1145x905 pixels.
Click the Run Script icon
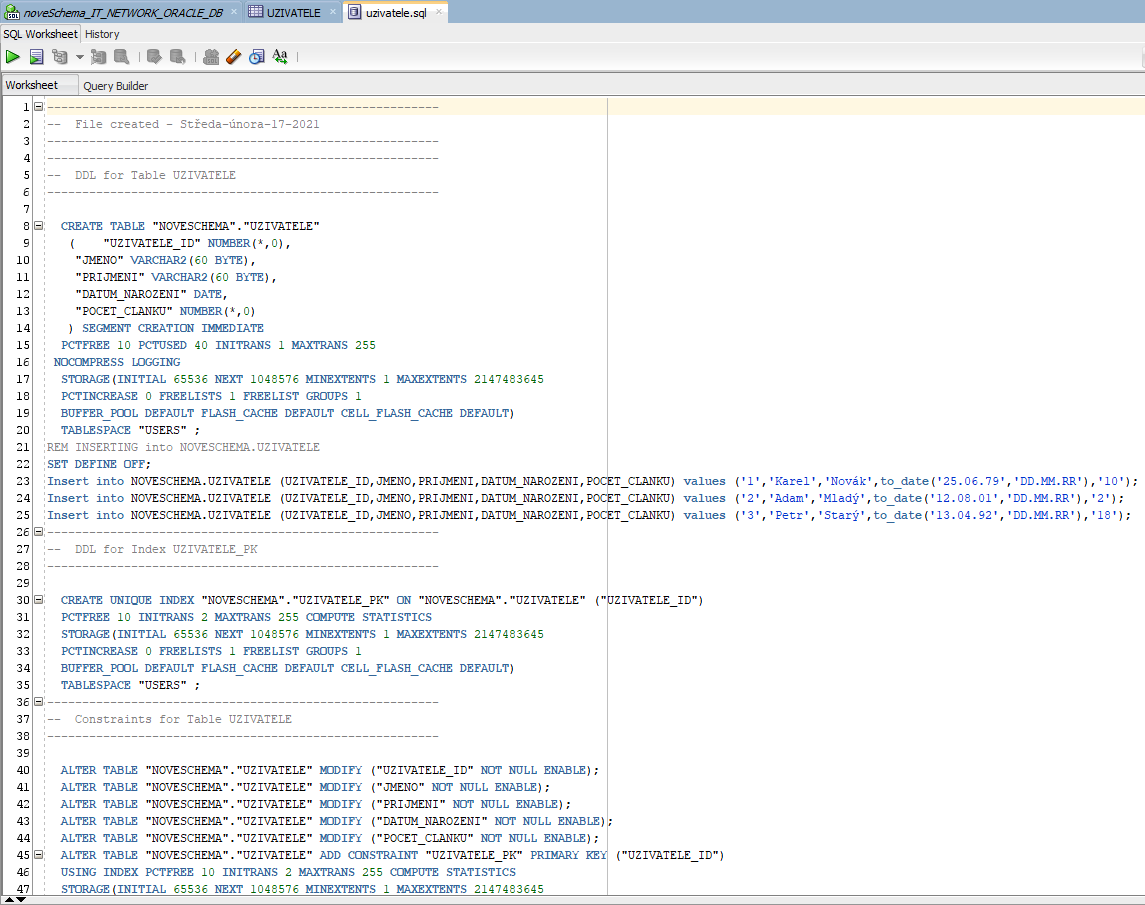point(36,57)
